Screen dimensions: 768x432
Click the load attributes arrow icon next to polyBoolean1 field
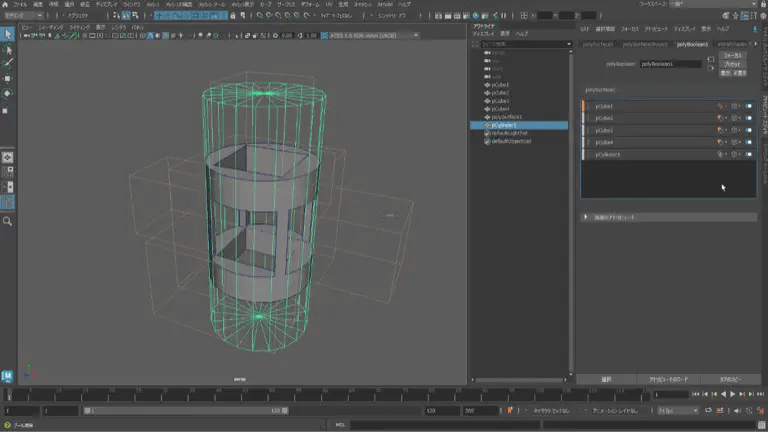pos(711,60)
